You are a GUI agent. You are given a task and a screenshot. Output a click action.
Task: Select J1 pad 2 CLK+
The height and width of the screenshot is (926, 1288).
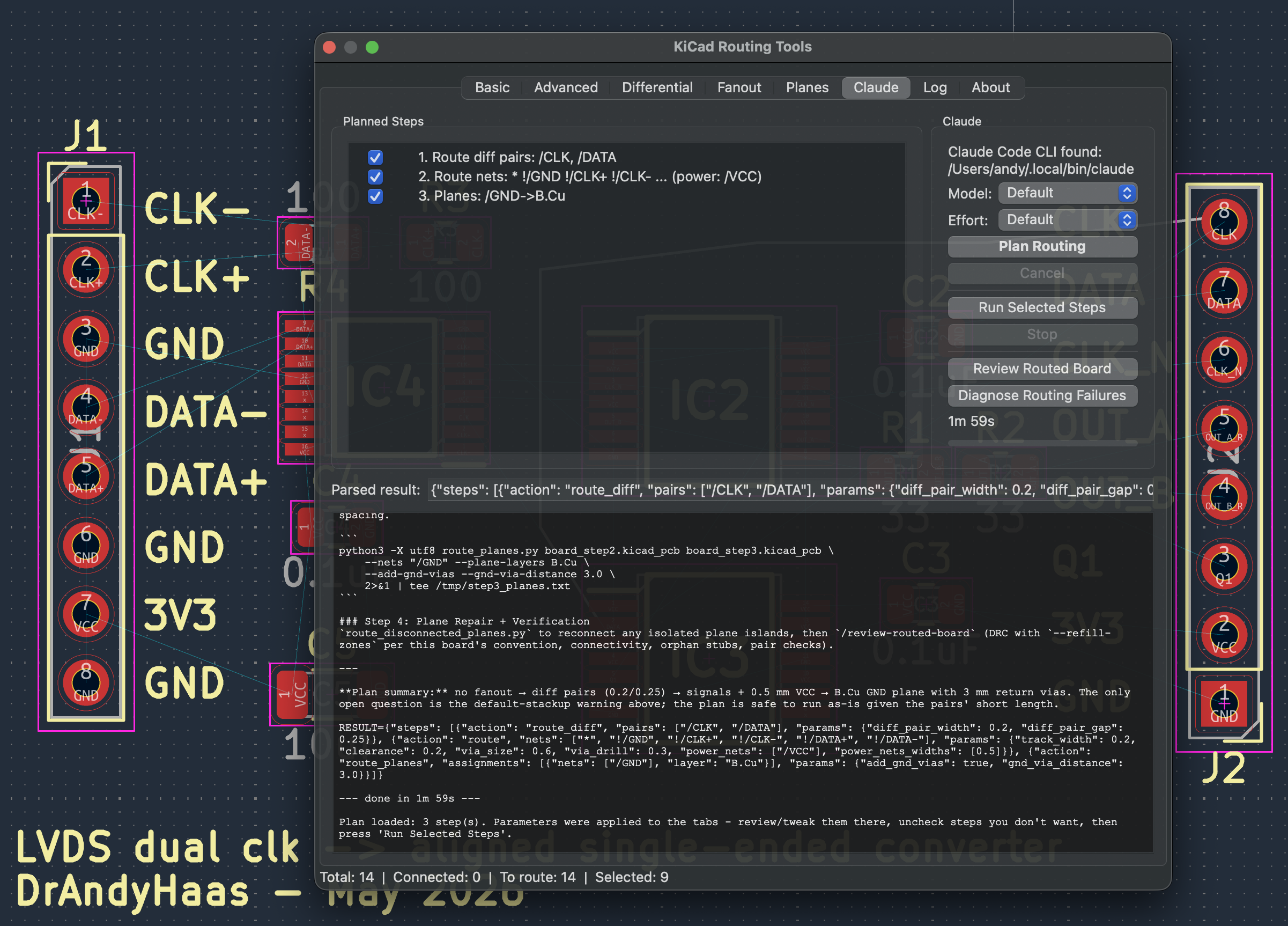click(x=86, y=270)
